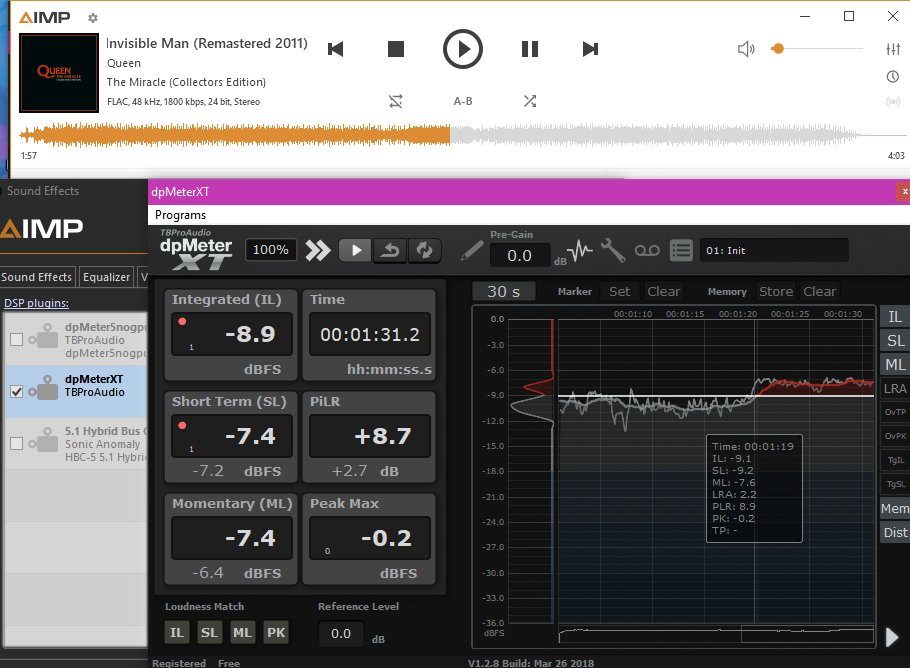
Task: Click Marker Set button
Action: [619, 291]
